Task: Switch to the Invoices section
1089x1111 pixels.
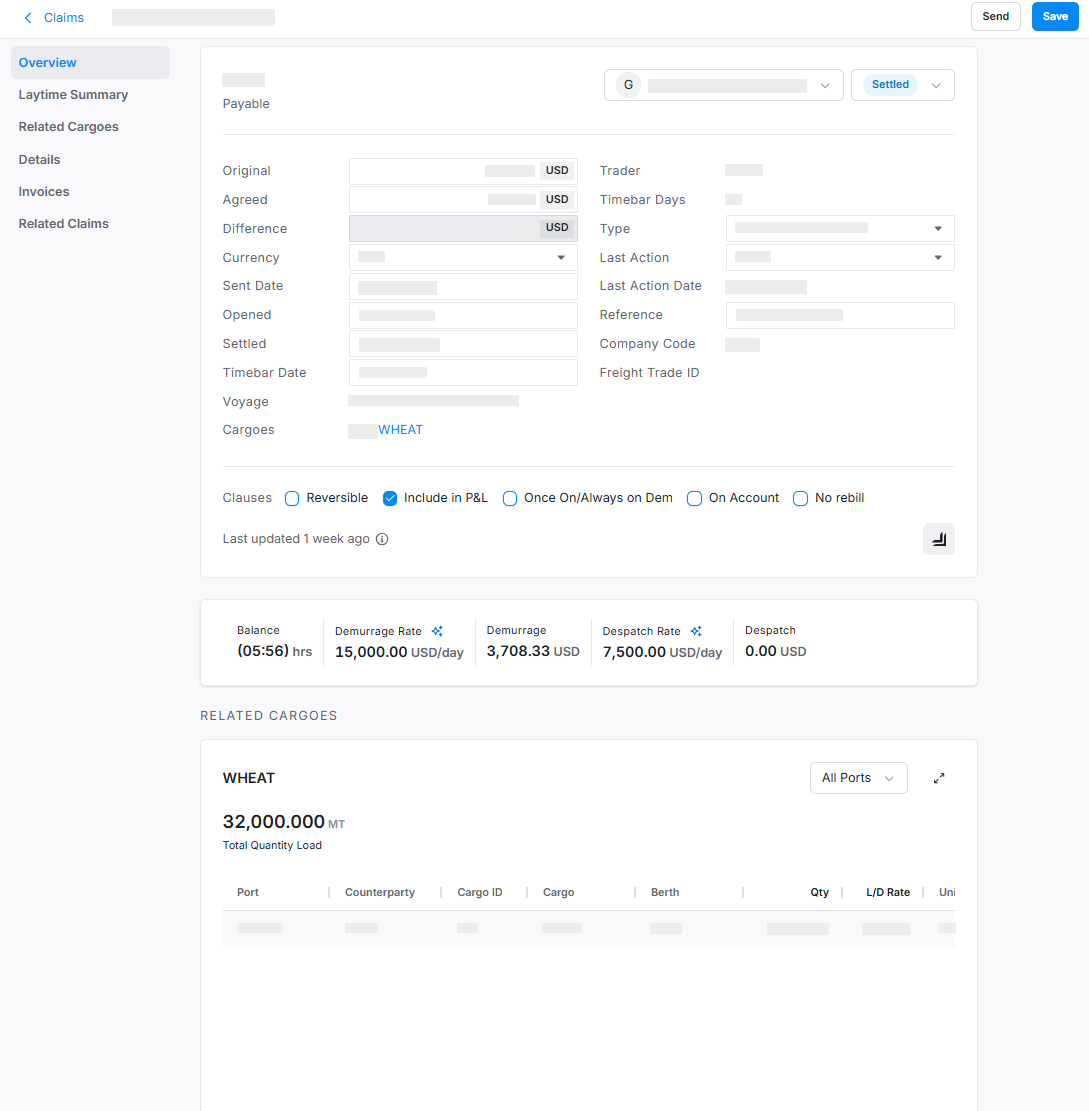Action: click(x=44, y=192)
